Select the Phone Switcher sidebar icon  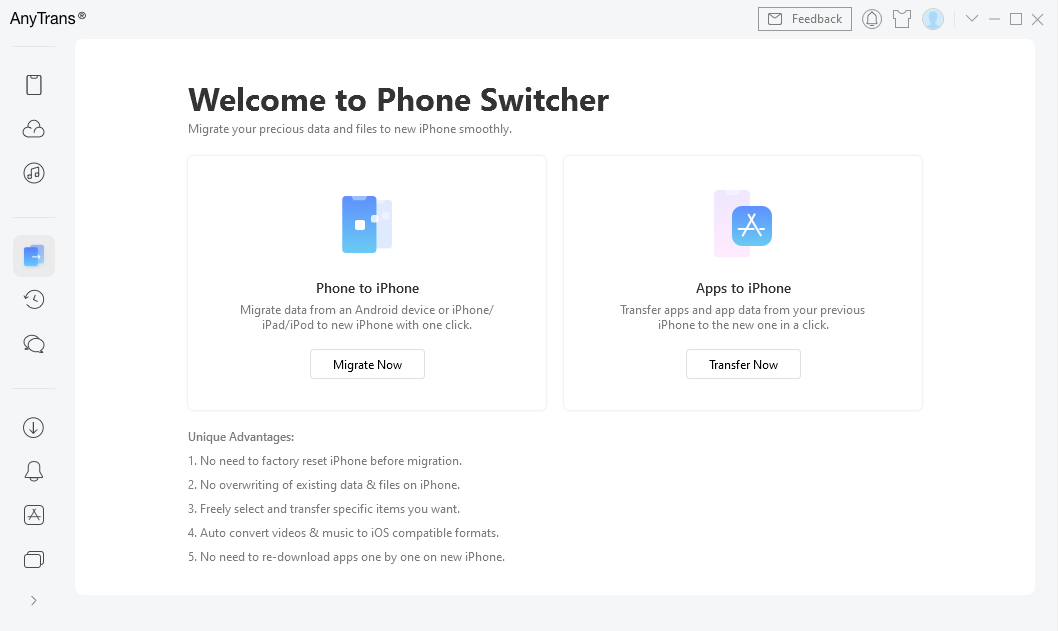[x=34, y=256]
